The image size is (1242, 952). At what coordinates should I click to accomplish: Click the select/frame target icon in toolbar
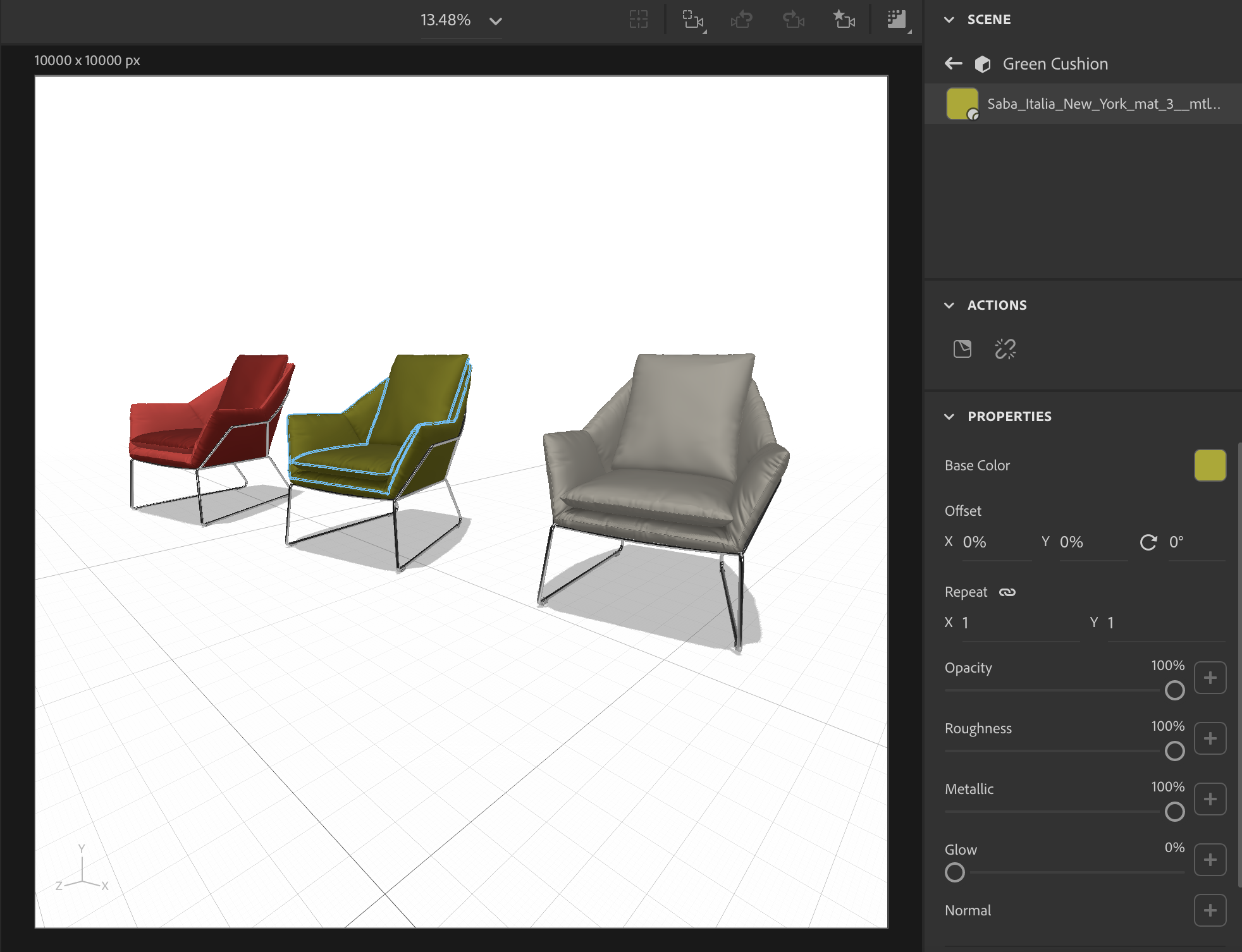coord(639,20)
